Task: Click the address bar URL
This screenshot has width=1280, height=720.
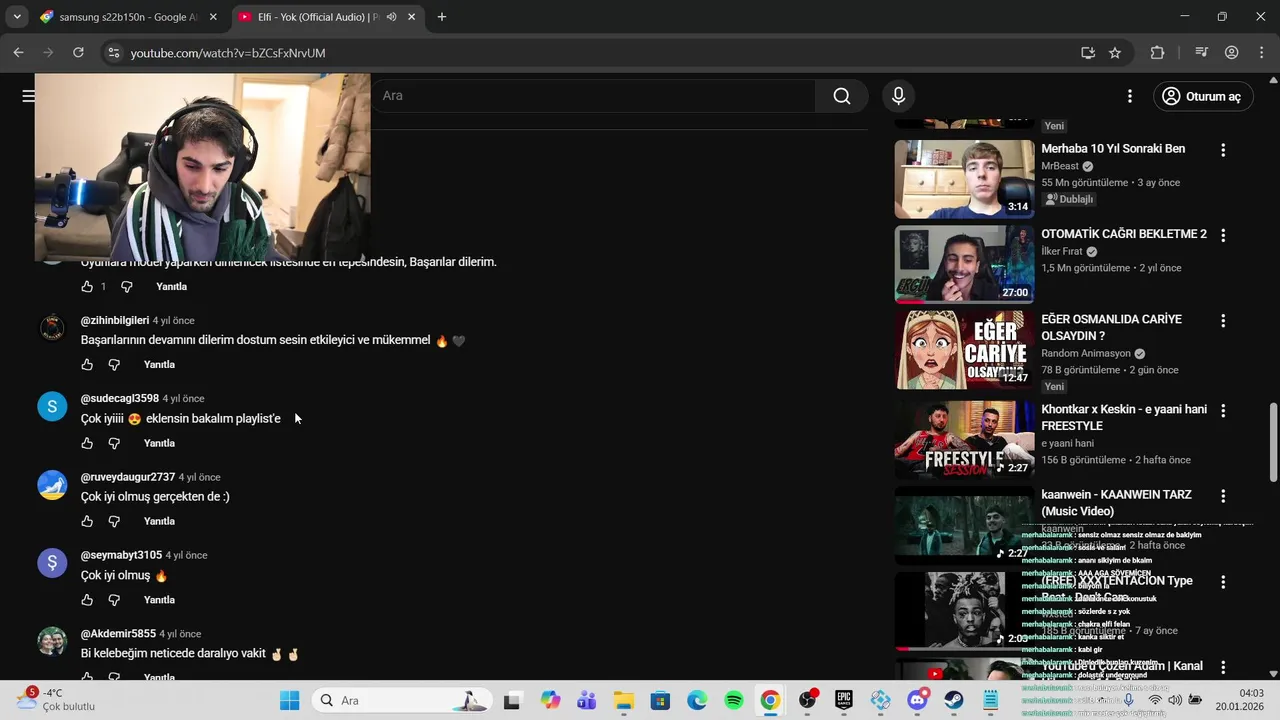Action: point(228,53)
